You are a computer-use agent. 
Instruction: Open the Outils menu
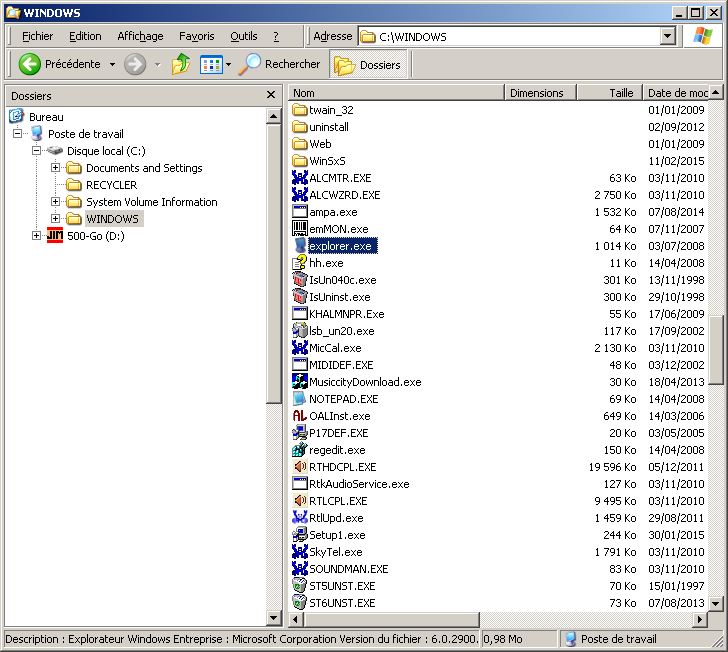pyautogui.click(x=244, y=36)
